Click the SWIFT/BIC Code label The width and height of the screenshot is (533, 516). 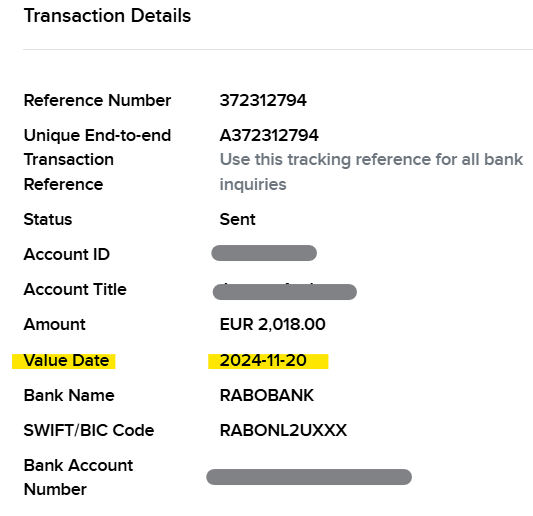pyautogui.click(x=89, y=431)
